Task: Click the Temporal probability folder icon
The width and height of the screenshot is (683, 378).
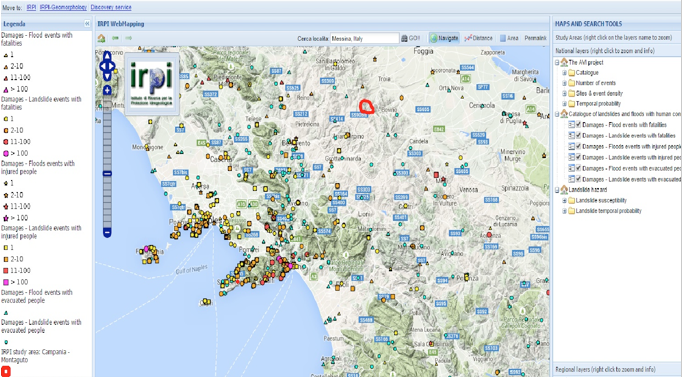Action: coord(571,104)
